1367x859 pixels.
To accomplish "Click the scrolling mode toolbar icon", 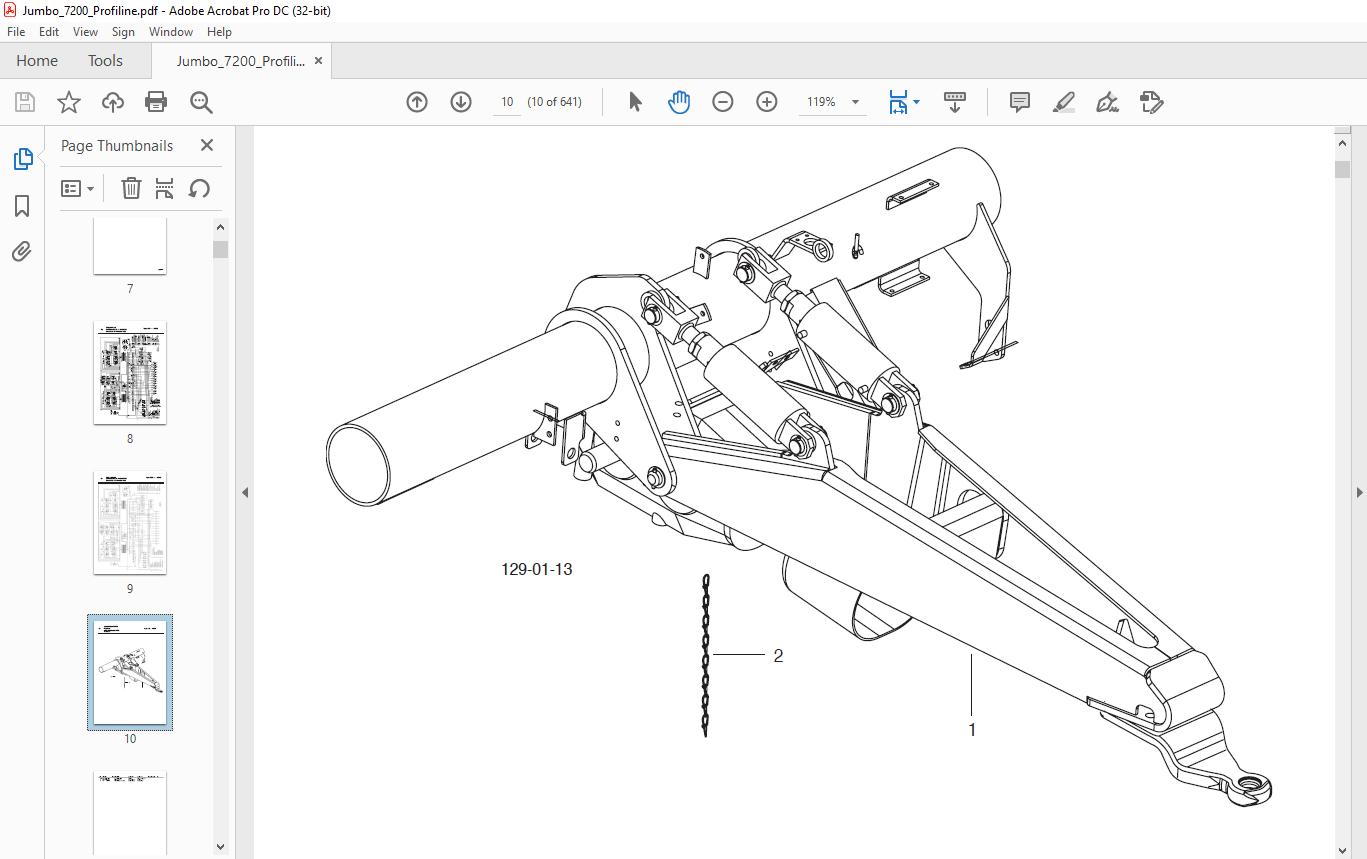I will [955, 102].
